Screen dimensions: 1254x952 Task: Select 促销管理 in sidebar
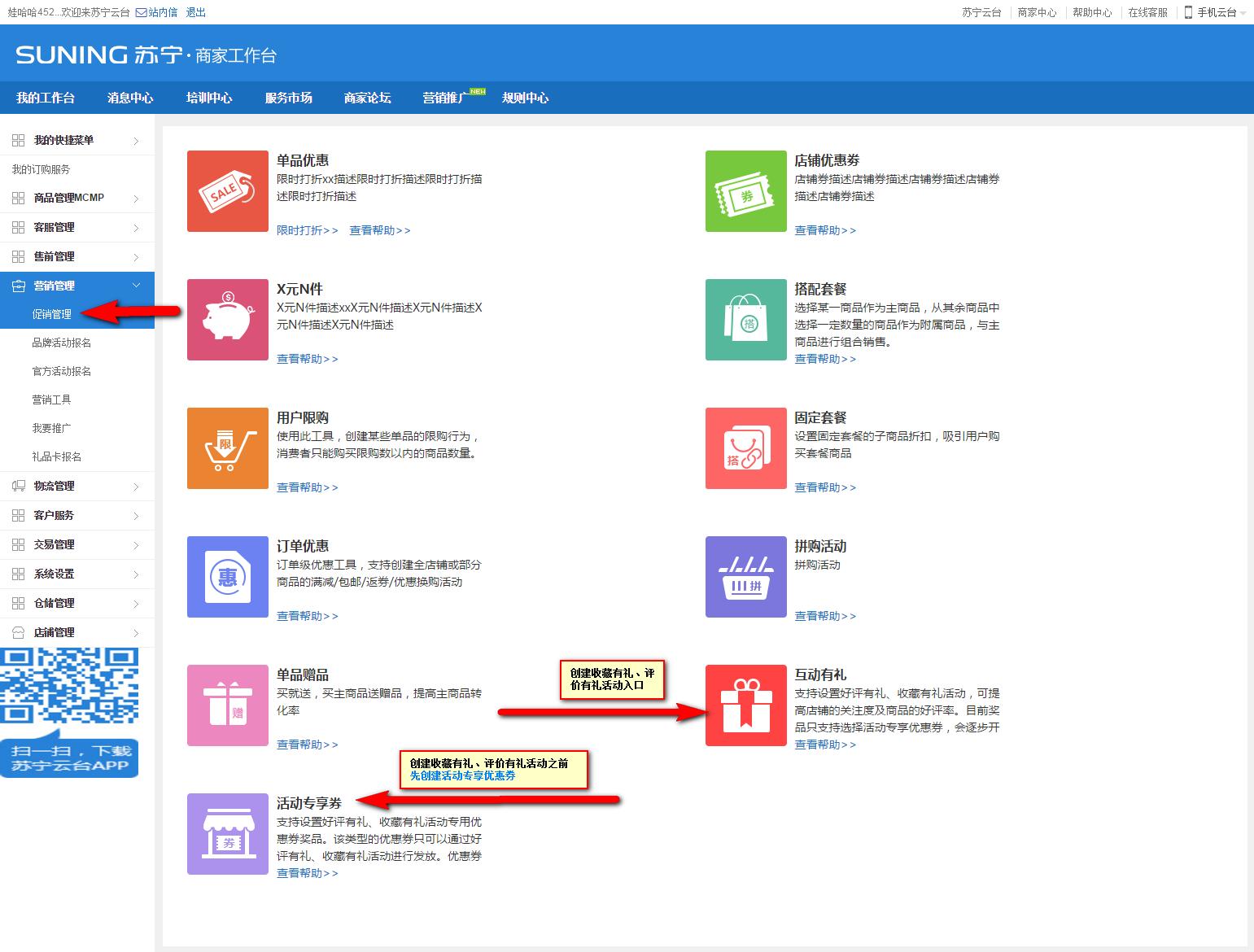coord(52,314)
